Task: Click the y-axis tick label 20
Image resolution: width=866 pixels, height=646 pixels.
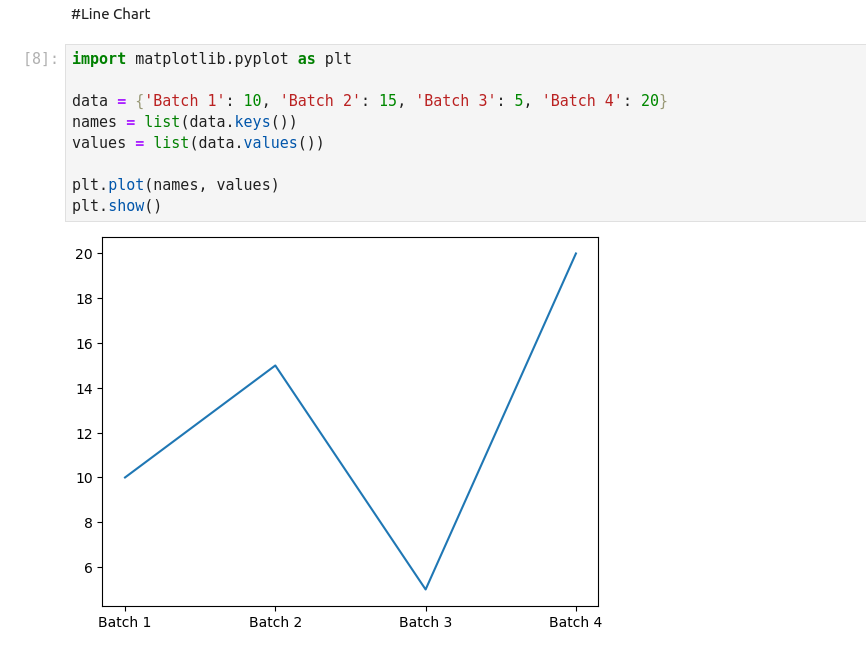Action: pyautogui.click(x=83, y=254)
